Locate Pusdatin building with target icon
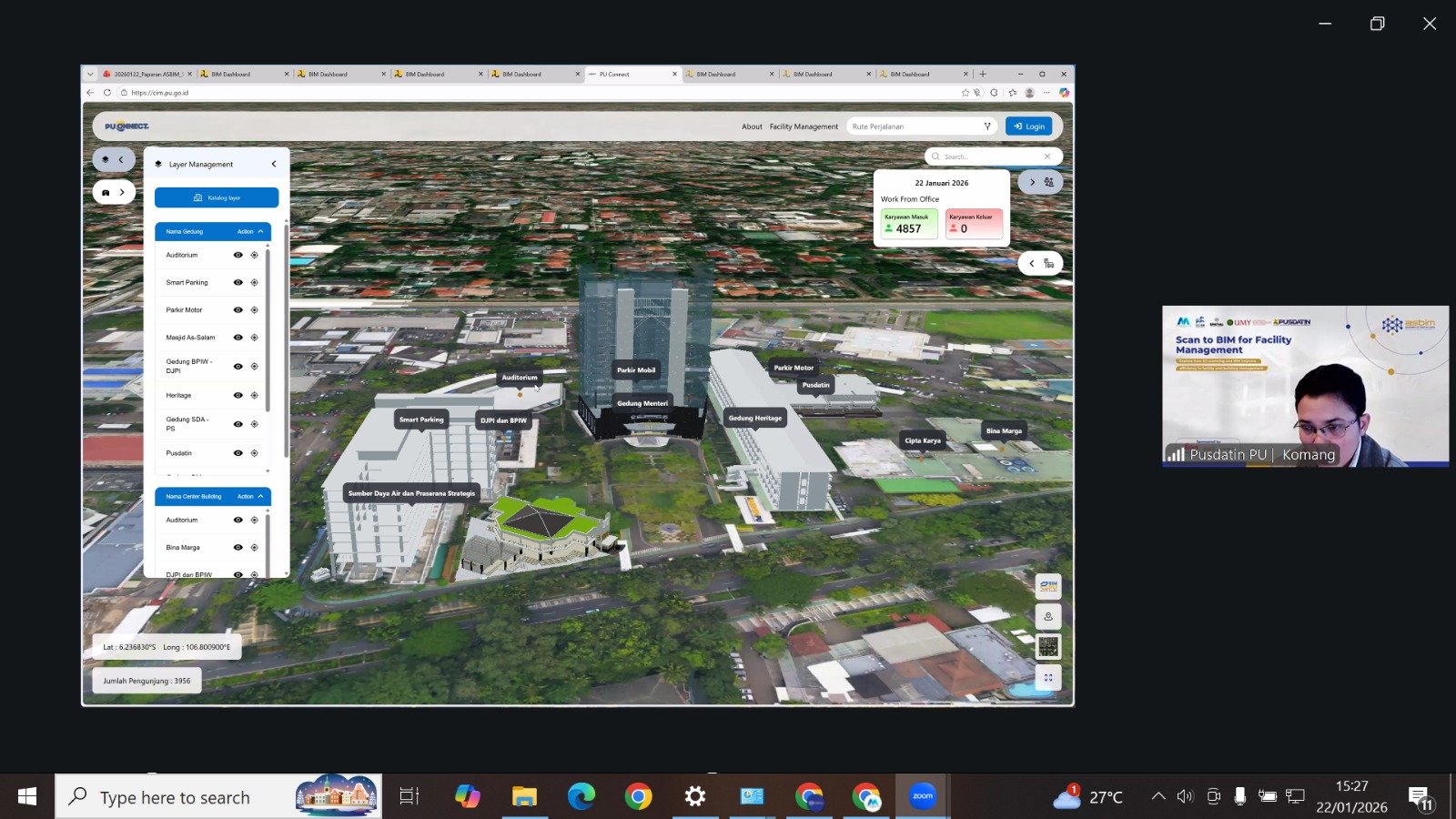The width and height of the screenshot is (1456, 819). 254,453
